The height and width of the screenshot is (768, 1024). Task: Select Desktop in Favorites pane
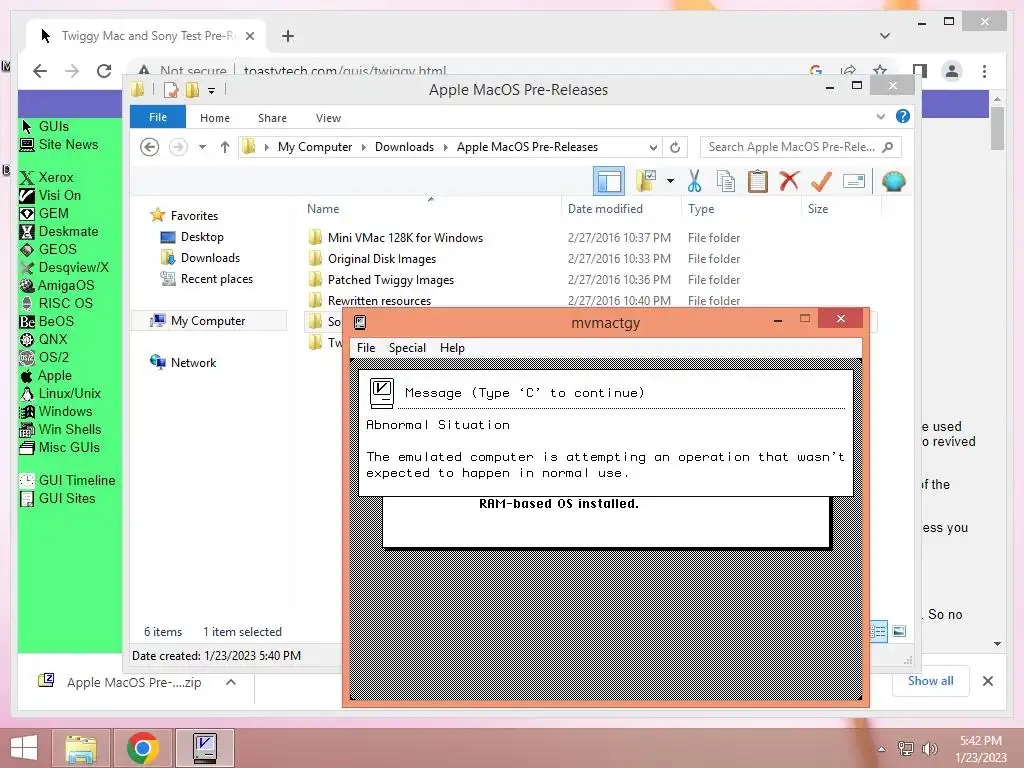point(202,237)
